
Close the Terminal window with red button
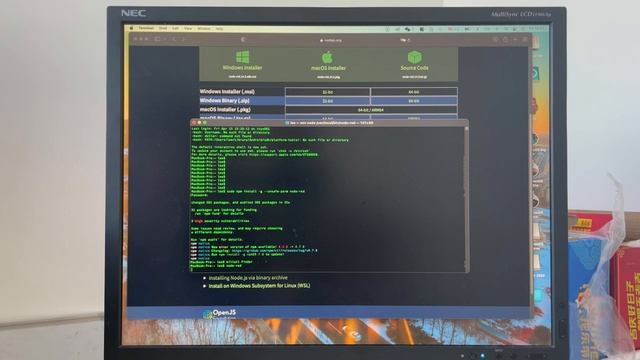point(194,122)
